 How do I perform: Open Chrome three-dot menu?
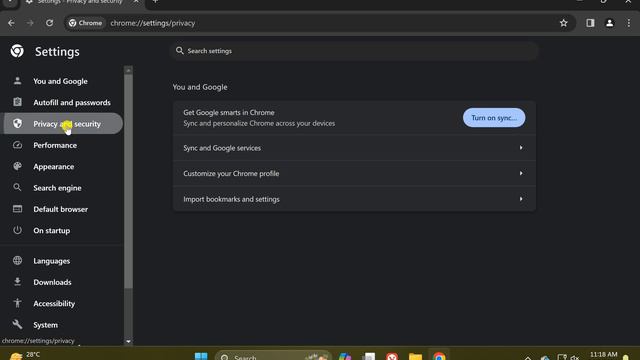point(629,23)
